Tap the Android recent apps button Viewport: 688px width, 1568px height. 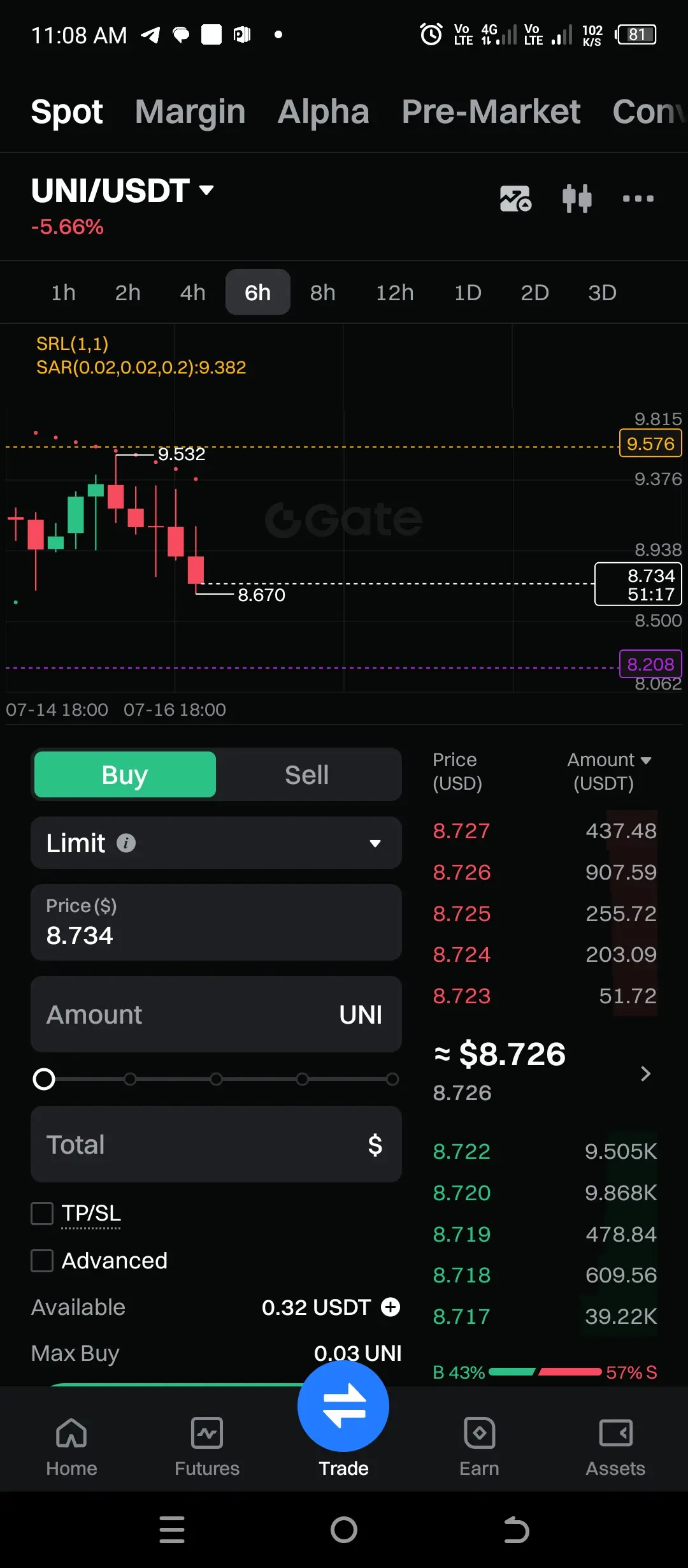pos(172,1530)
